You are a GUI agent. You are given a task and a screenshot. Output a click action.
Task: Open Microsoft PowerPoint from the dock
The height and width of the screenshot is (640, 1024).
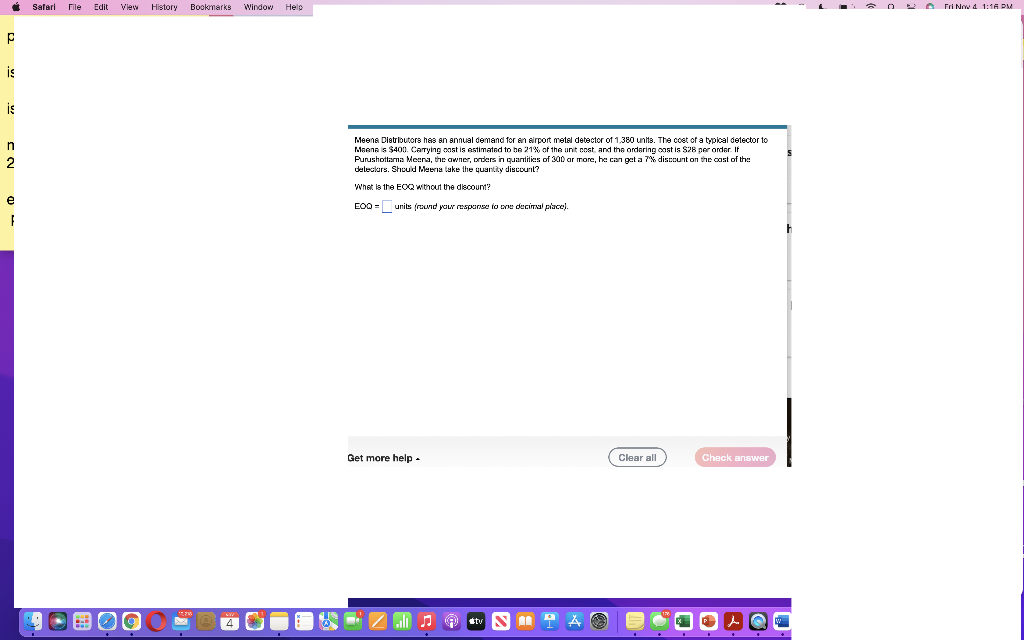pos(709,621)
